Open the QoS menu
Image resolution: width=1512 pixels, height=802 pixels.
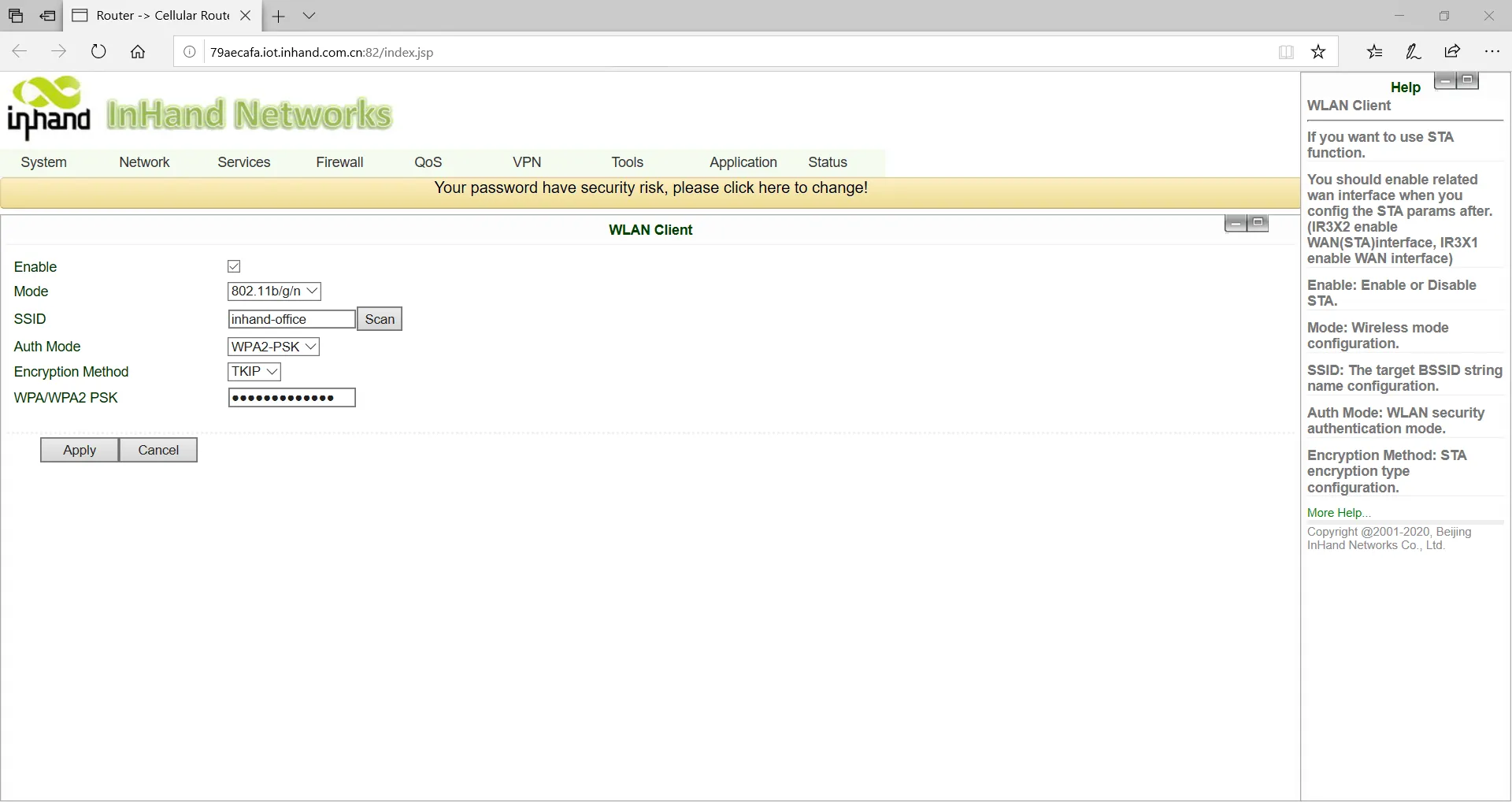[428, 162]
